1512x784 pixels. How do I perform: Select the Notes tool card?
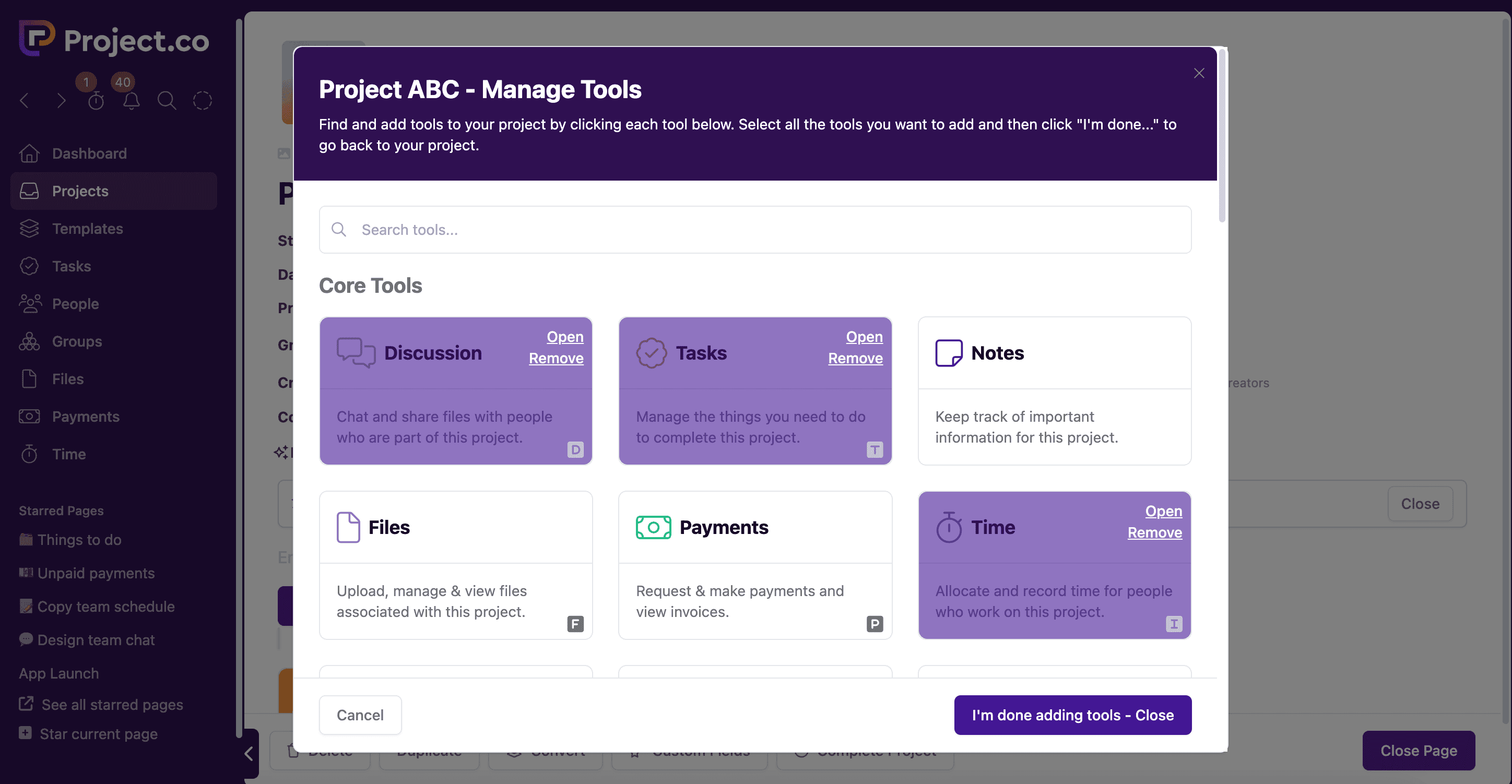[1054, 390]
